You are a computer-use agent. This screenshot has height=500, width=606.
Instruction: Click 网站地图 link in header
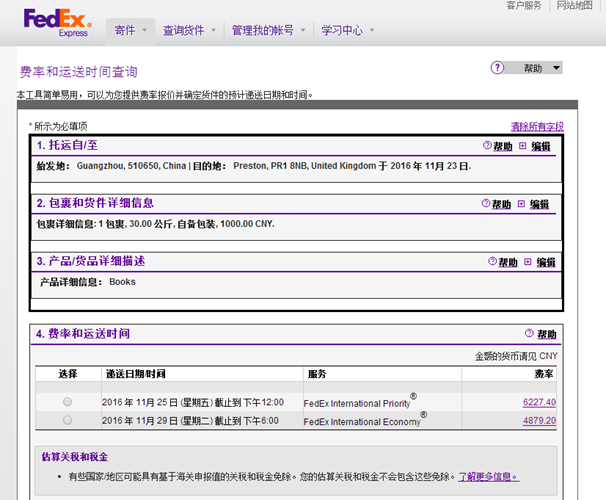(x=574, y=5)
